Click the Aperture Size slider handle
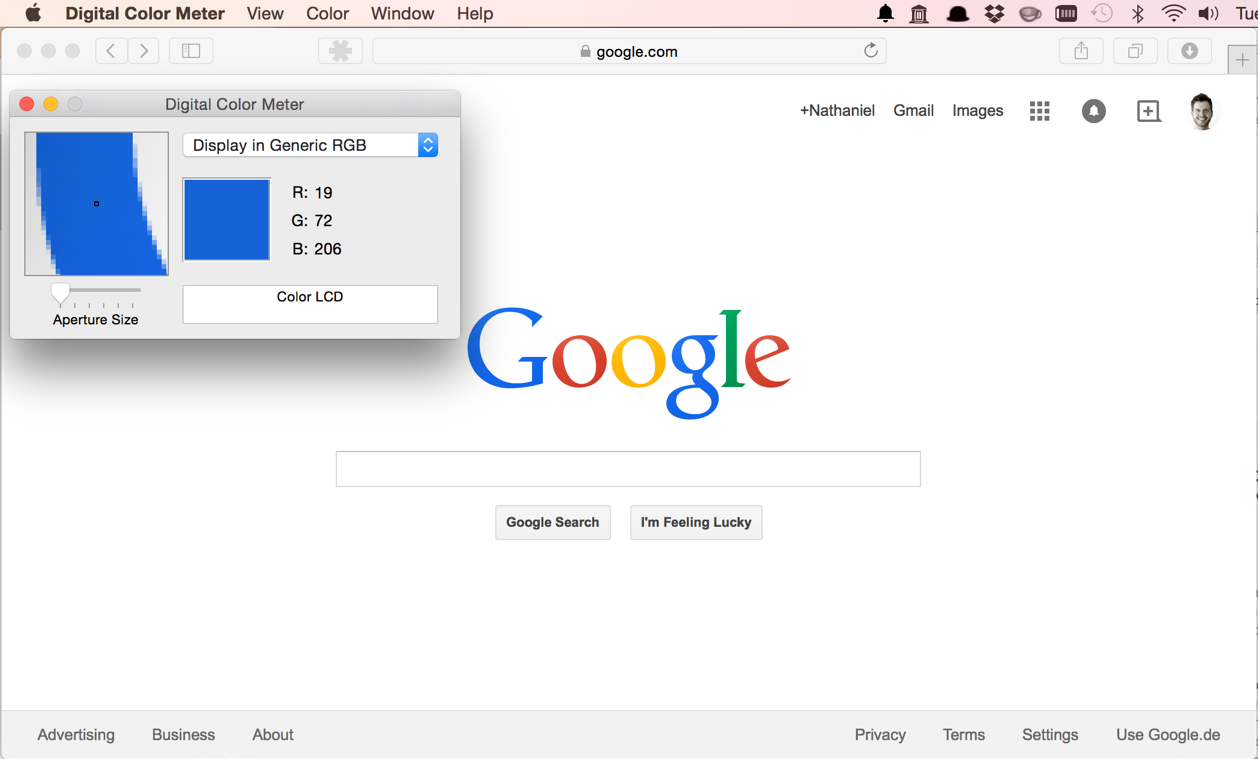This screenshot has height=759, width=1258. click(61, 293)
